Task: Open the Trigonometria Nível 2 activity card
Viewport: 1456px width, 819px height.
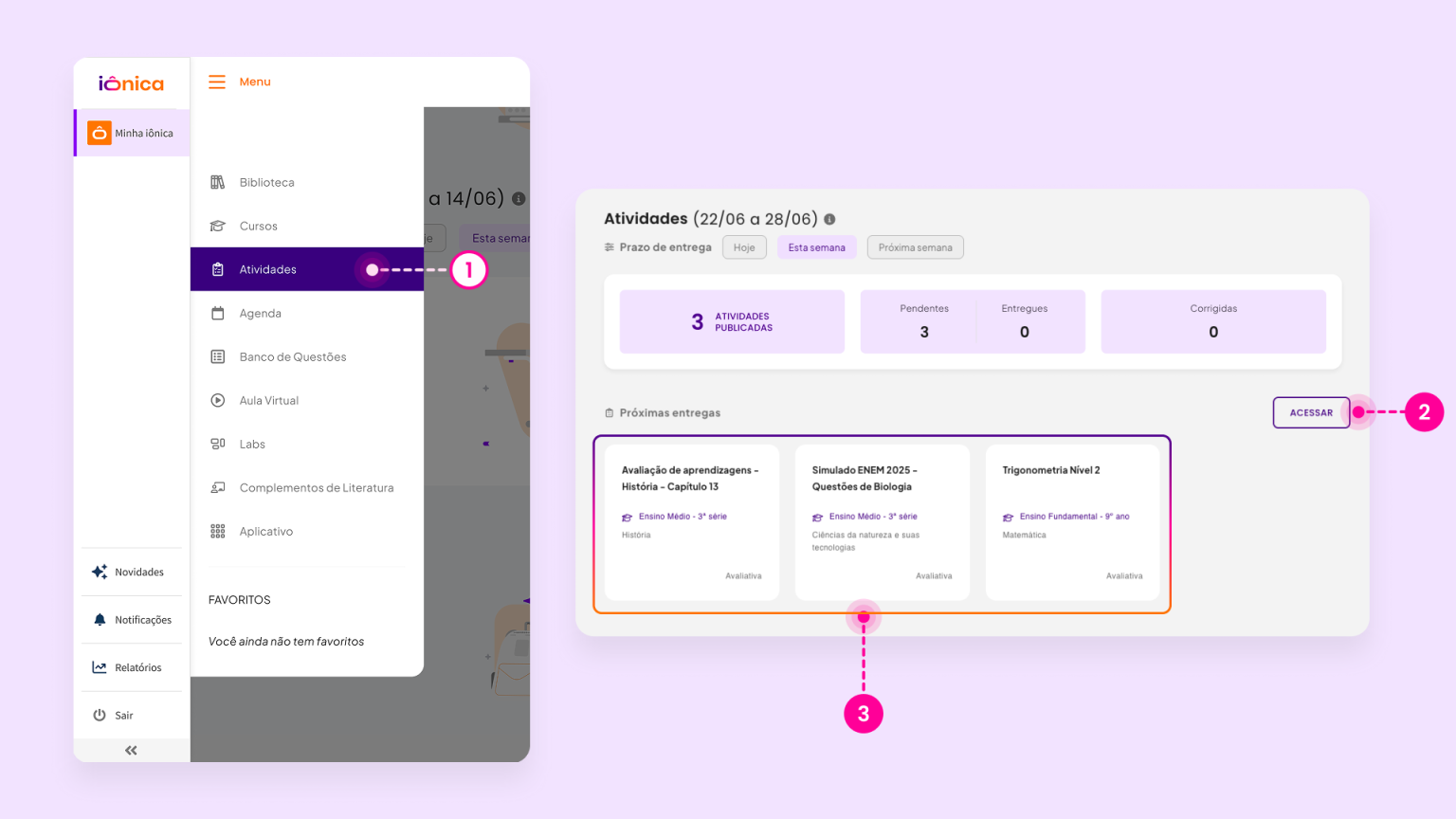Action: [x=1072, y=521]
